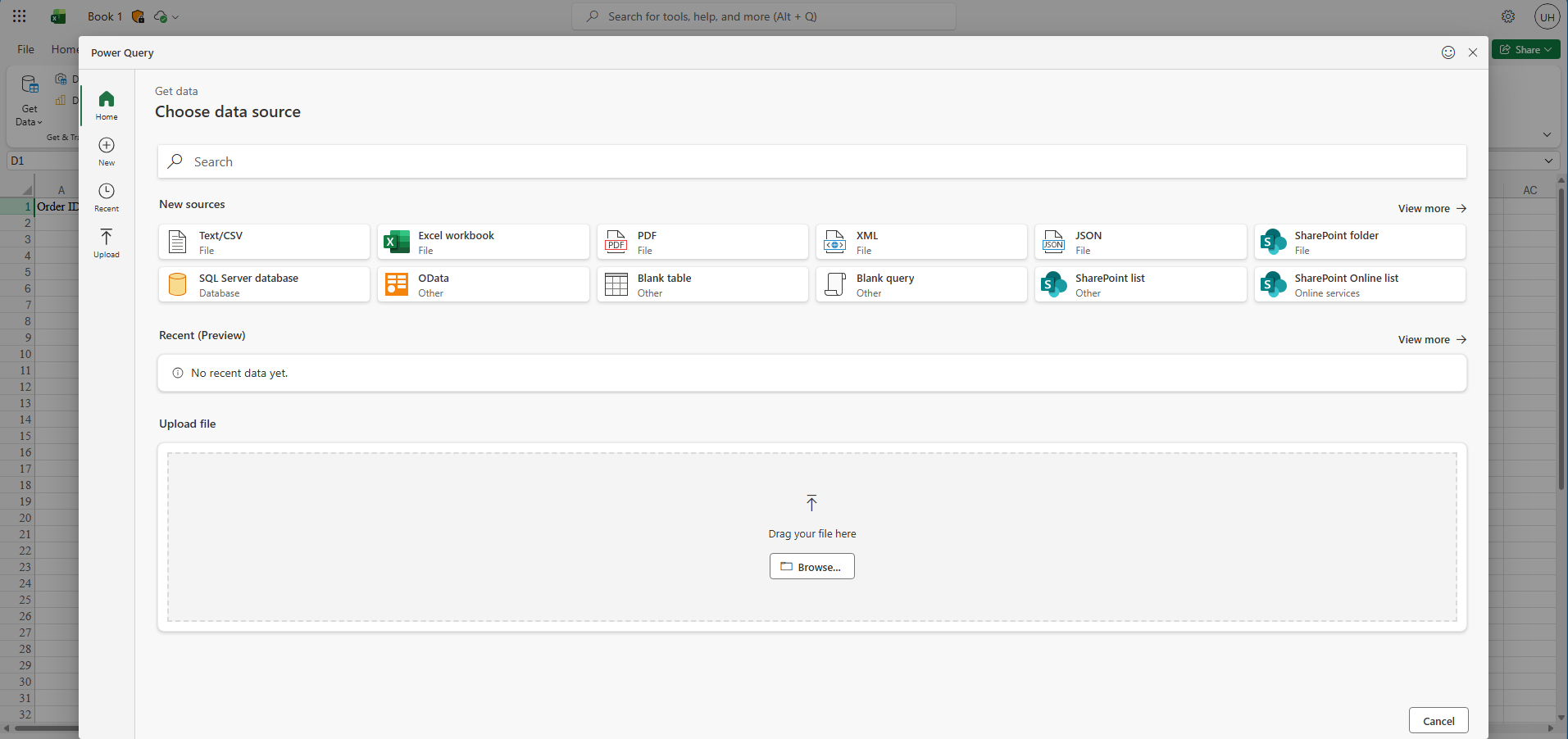Click View more for New sources
1568x739 pixels.
coord(1432,209)
